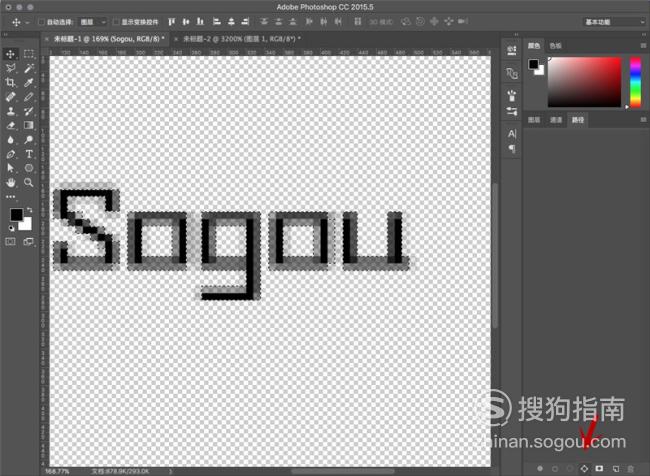The height and width of the screenshot is (476, 650).
Task: Switch to the Channels panel tab
Action: click(555, 120)
